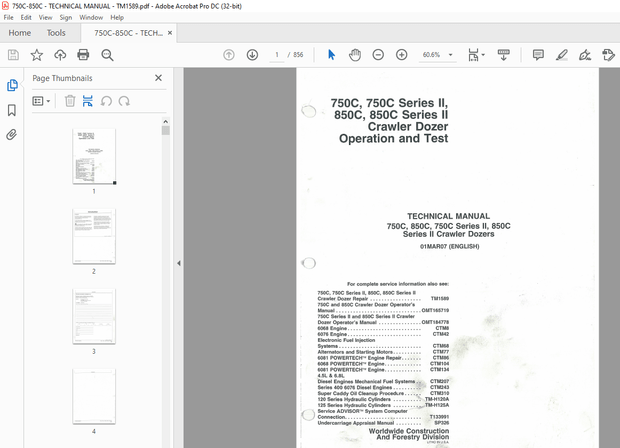Image resolution: width=620 pixels, height=448 pixels.
Task: Collapse the navigation pane with side arrow
Action: [x=179, y=263]
